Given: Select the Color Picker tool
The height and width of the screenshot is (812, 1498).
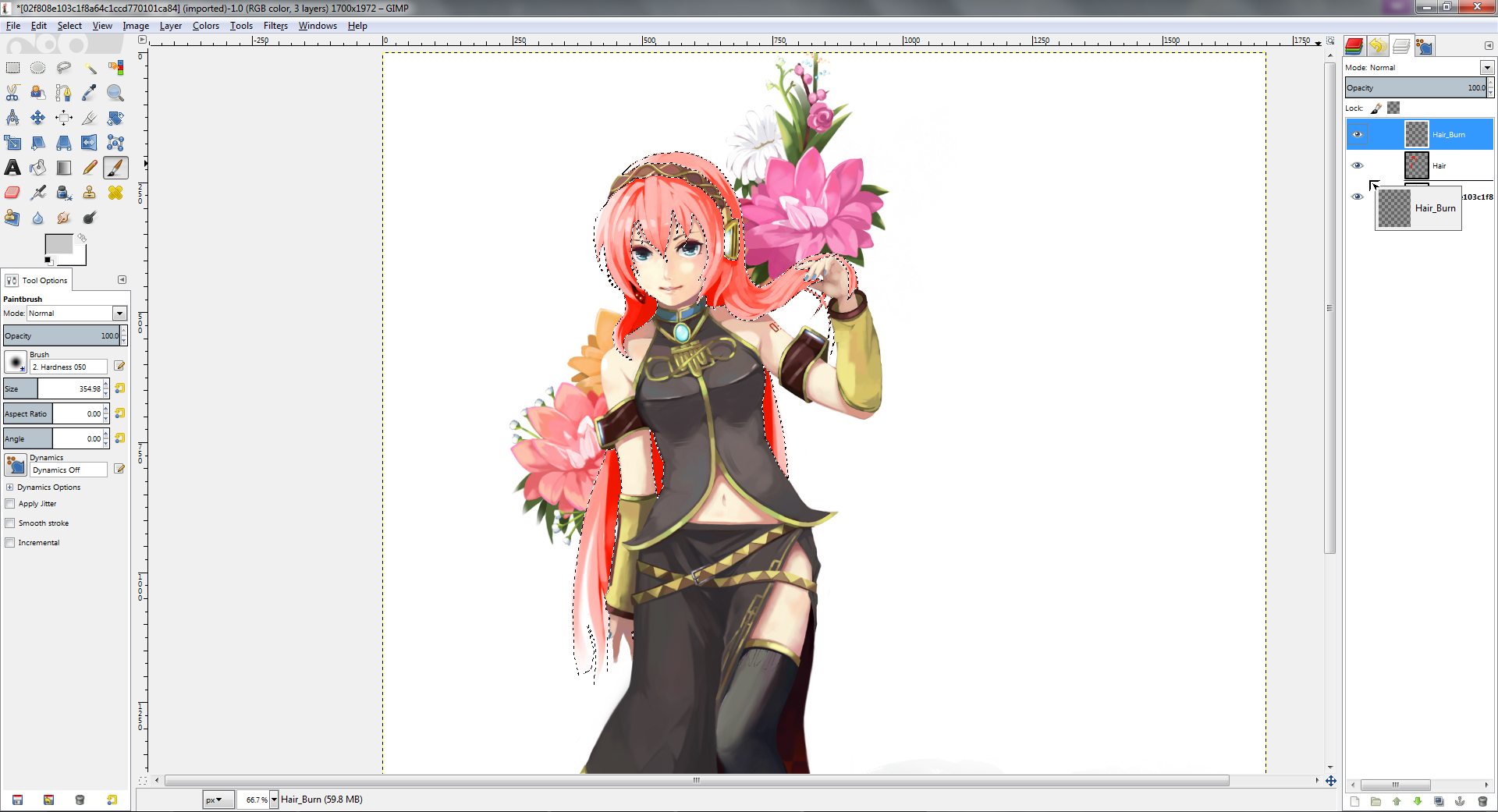Looking at the screenshot, I should pos(90,93).
